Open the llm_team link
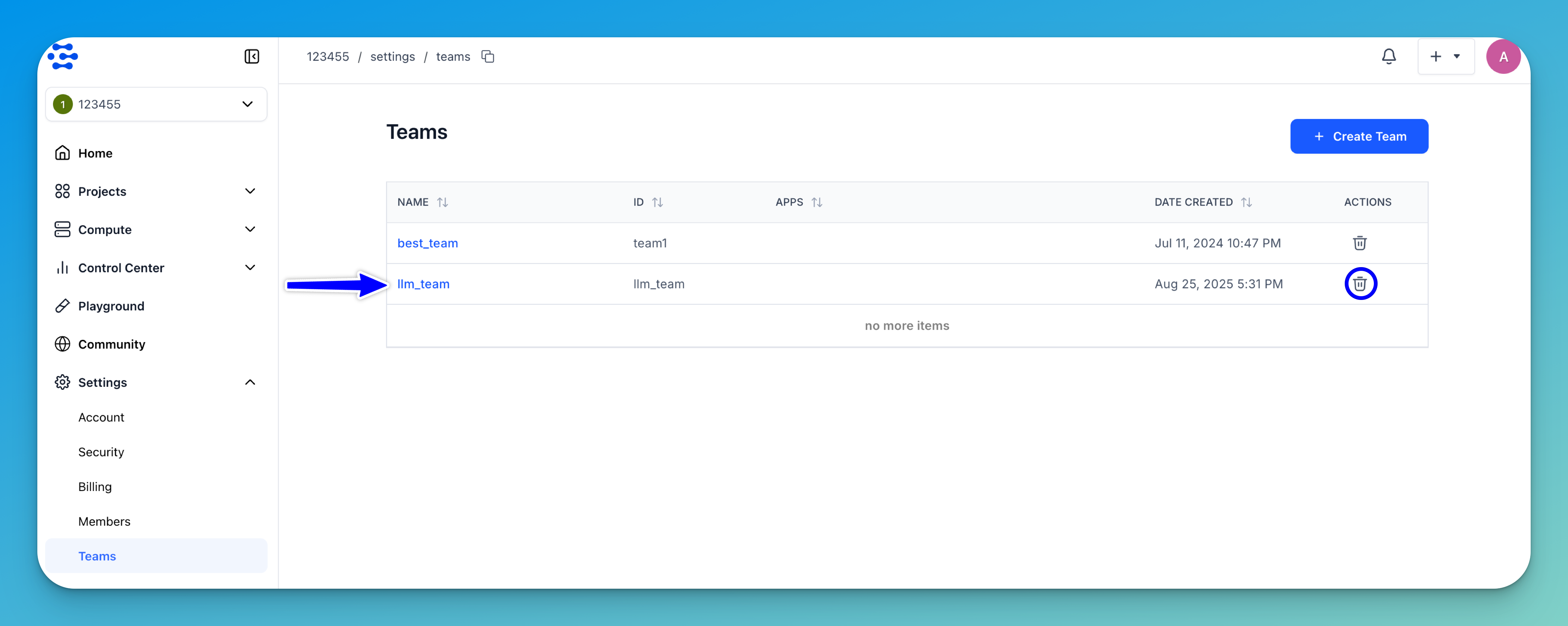 click(423, 284)
